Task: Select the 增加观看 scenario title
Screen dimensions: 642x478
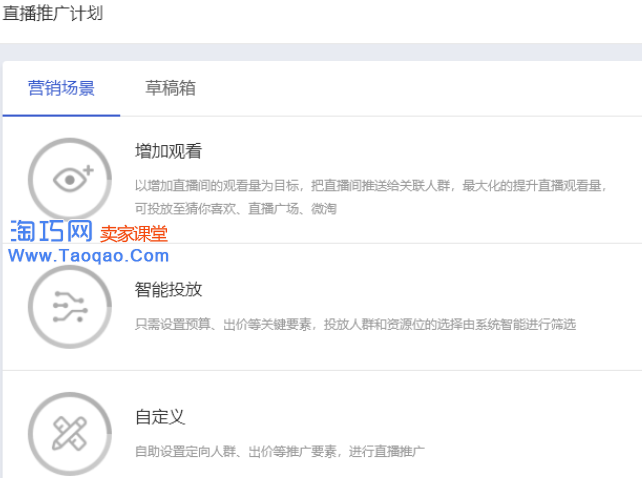Action: (x=168, y=151)
